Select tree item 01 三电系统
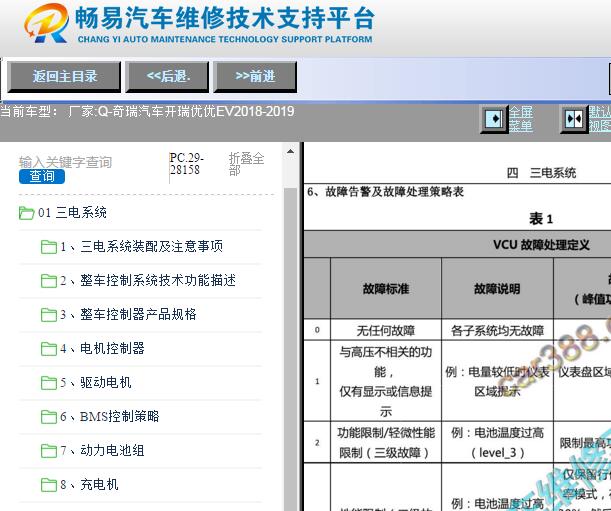Image resolution: width=611 pixels, height=511 pixels. 72,213
